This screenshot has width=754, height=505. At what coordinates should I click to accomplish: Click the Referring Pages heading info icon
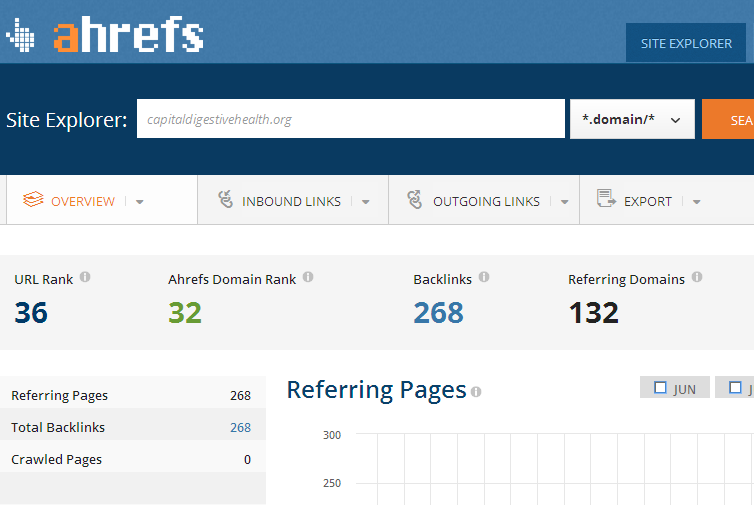click(x=476, y=392)
